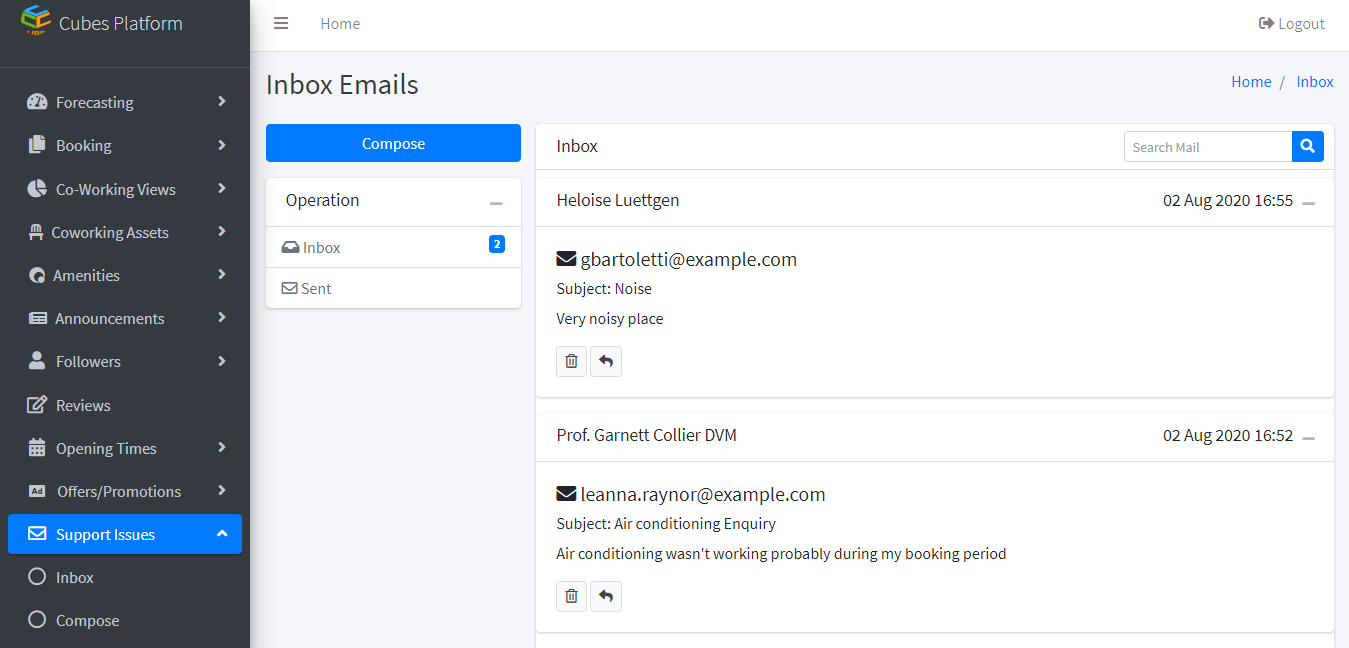The image size is (1349, 648).
Task: Reply to the Air conditioning Enquiry email
Action: (606, 596)
